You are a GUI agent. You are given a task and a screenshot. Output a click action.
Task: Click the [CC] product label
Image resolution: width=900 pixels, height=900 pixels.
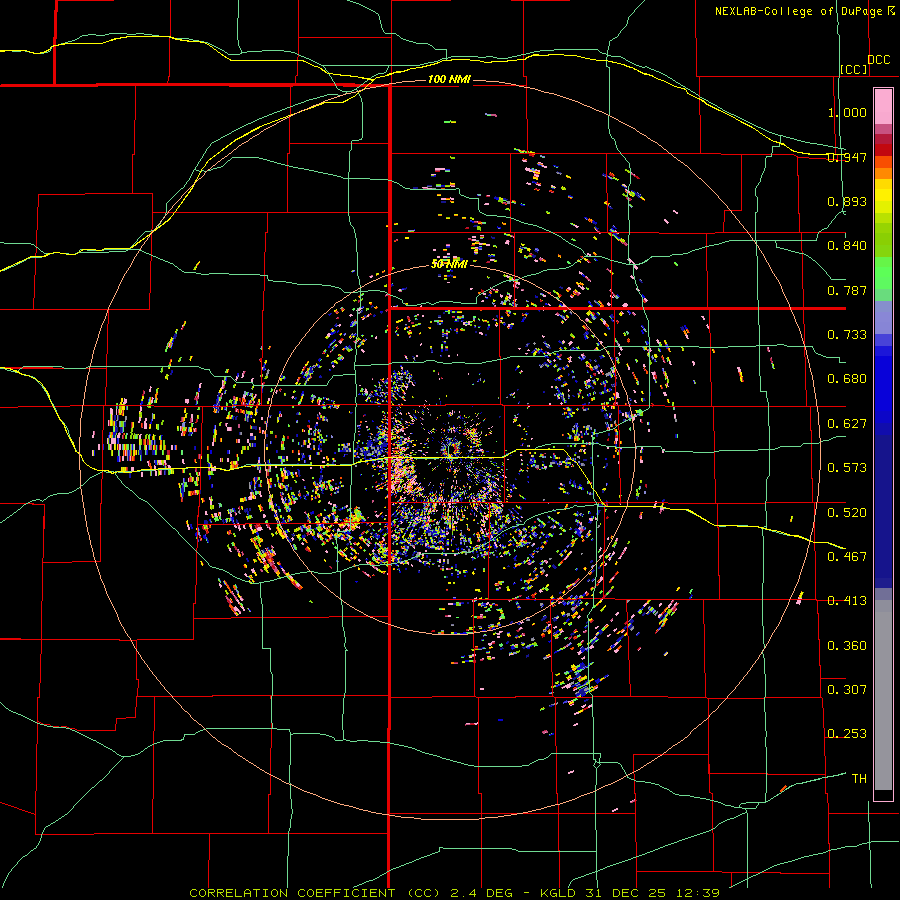(854, 69)
